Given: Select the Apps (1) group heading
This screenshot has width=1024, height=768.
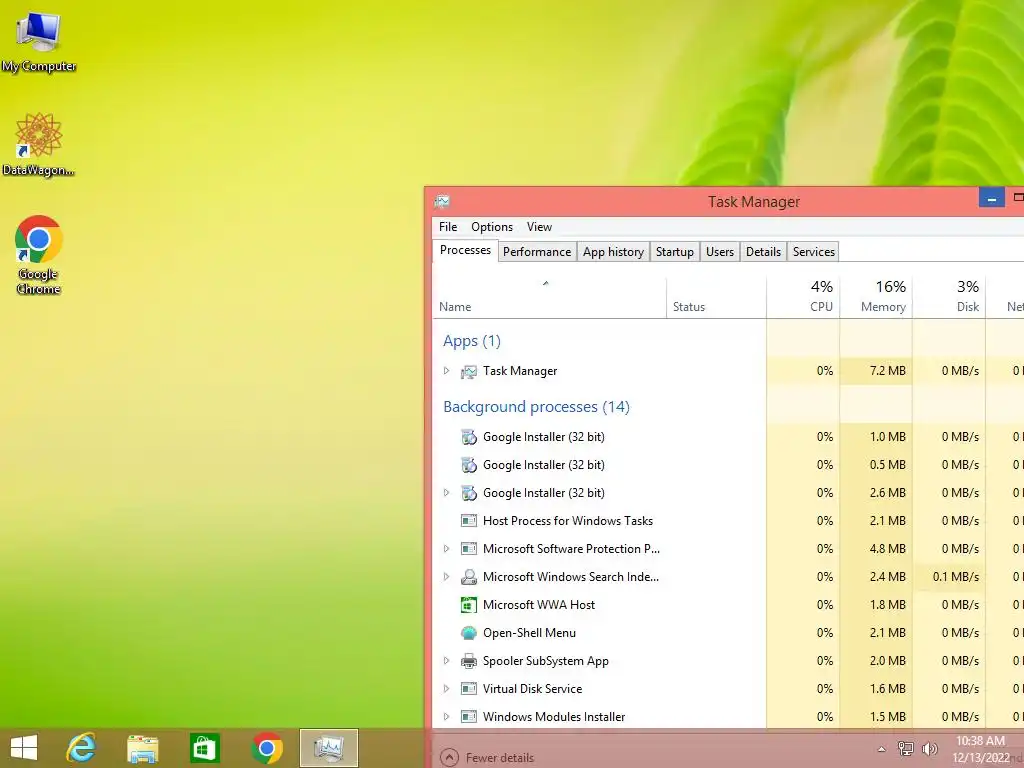Looking at the screenshot, I should [x=472, y=341].
